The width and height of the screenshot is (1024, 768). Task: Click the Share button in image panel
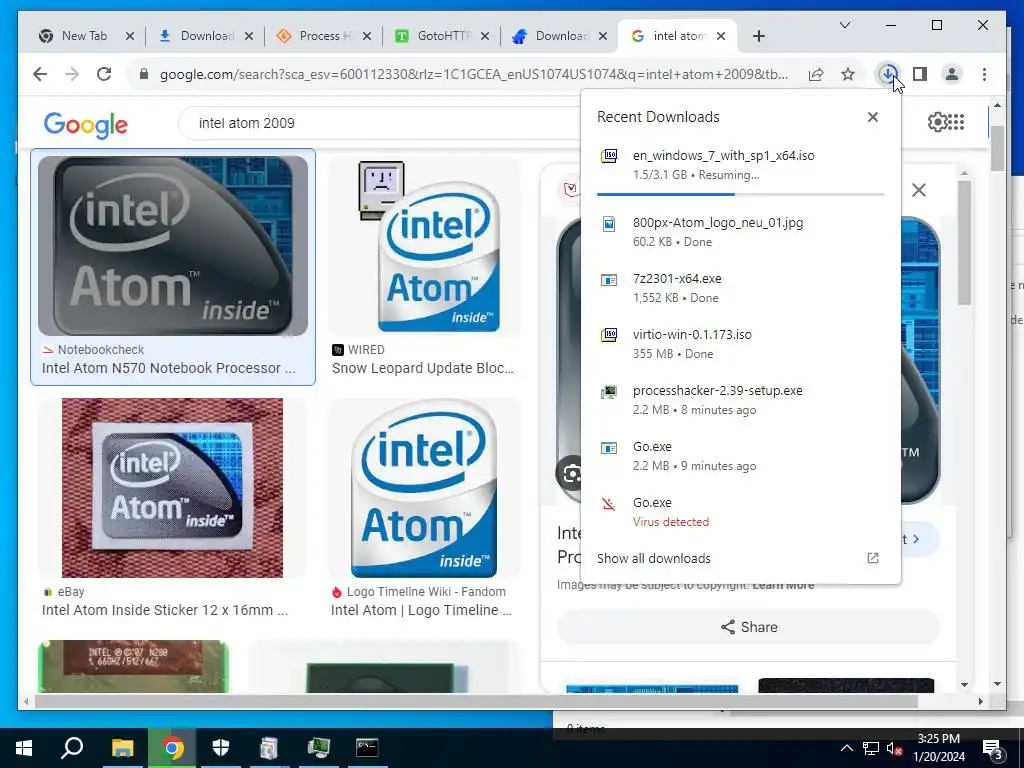click(748, 627)
